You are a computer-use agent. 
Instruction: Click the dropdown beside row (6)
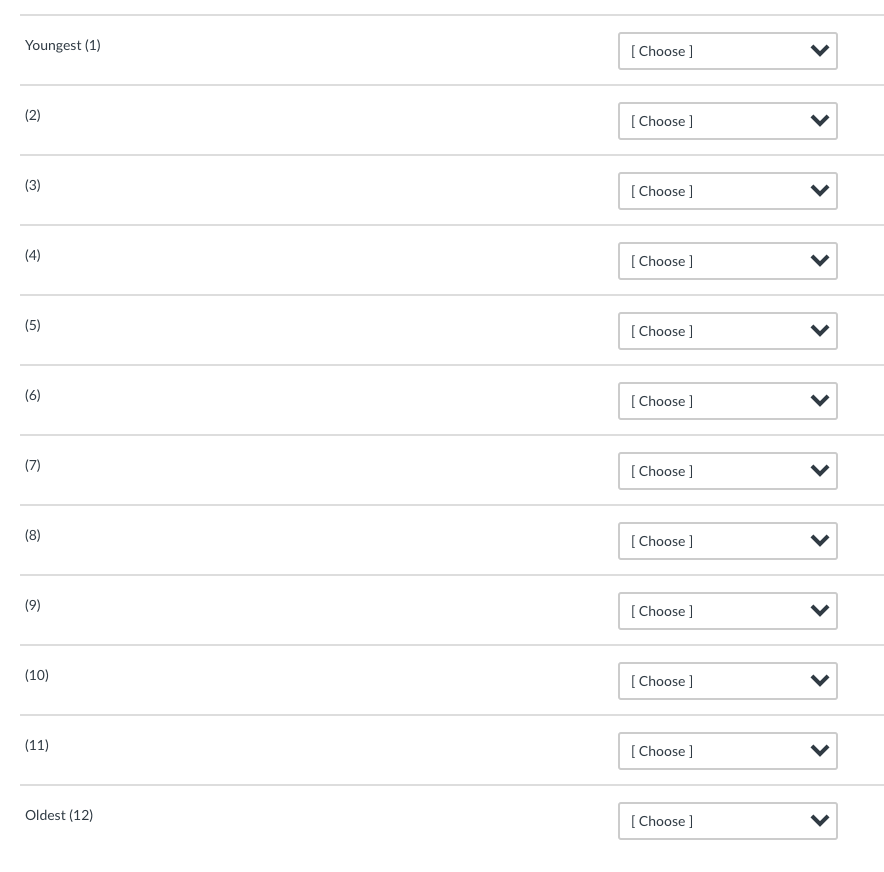(727, 401)
